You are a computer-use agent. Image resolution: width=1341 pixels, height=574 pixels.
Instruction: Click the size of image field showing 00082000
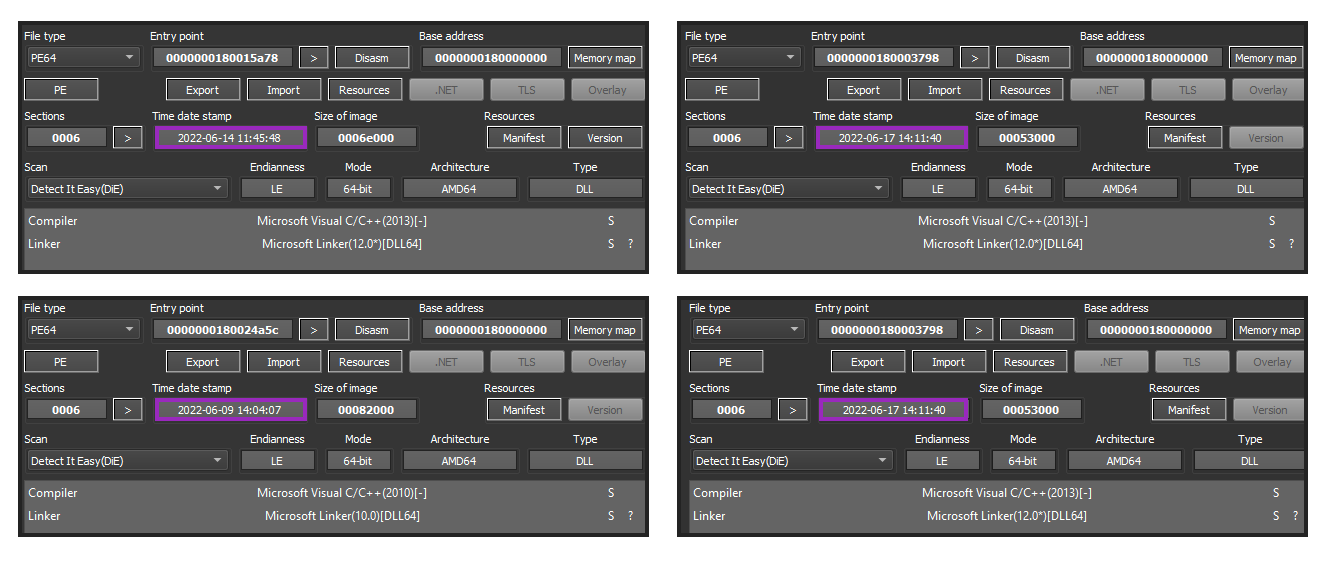point(366,410)
